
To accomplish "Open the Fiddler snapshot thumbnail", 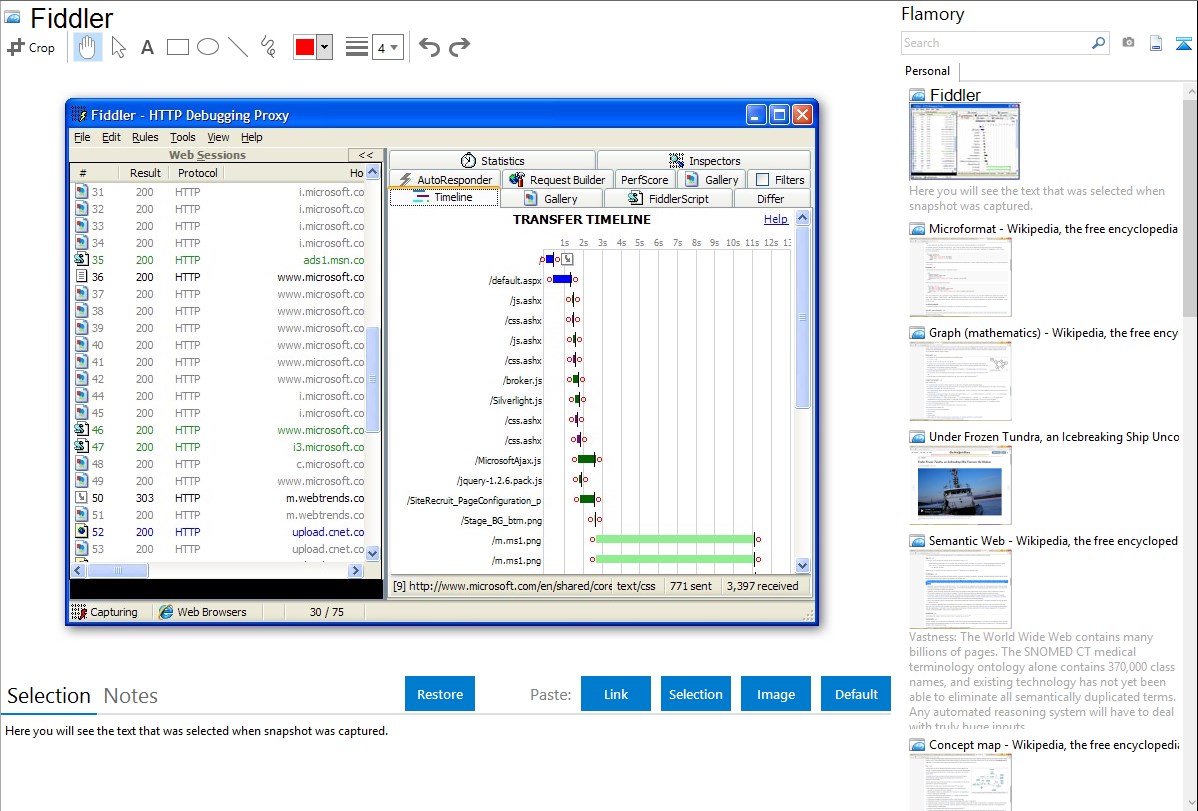I will [964, 142].
